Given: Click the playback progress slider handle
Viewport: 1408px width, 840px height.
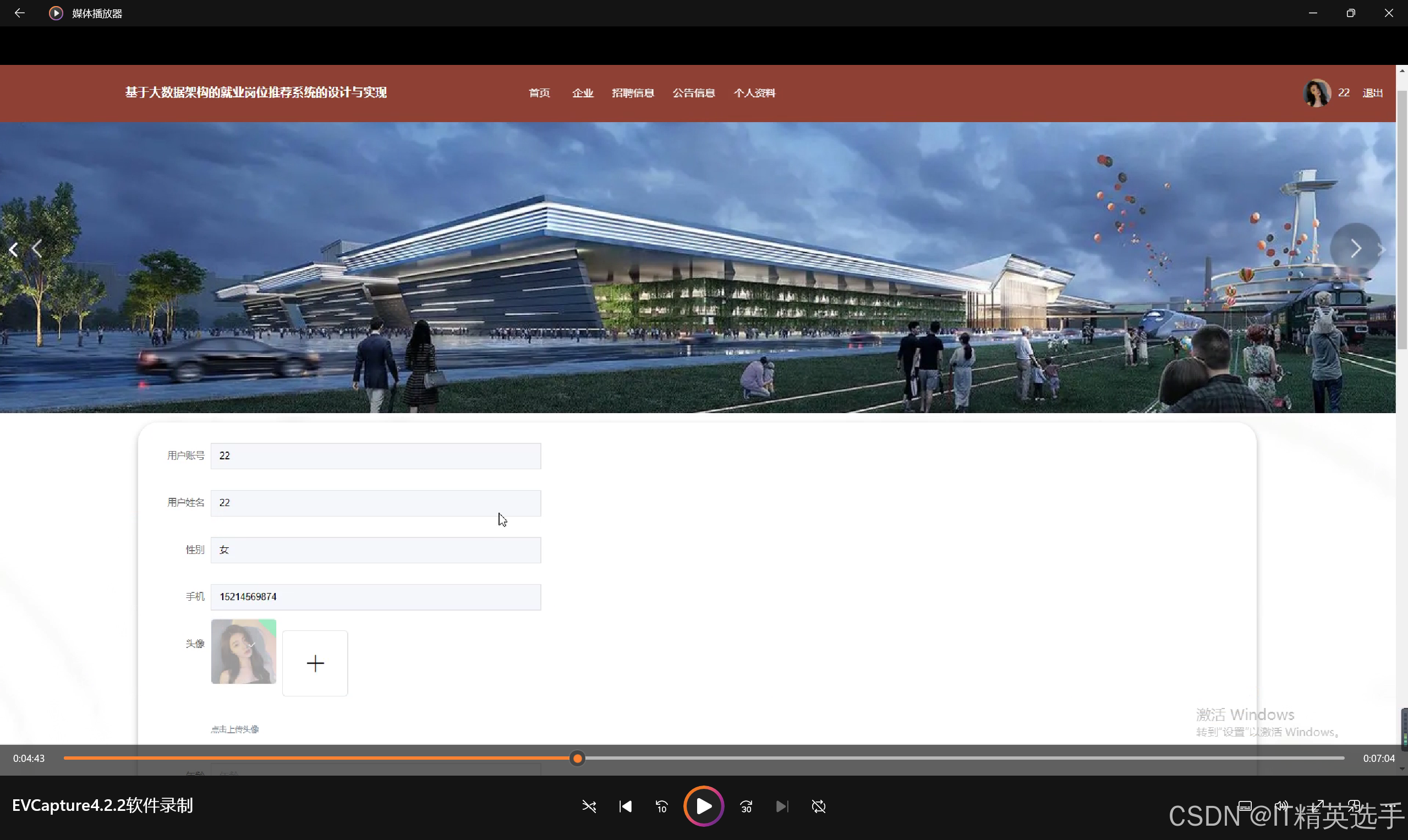Looking at the screenshot, I should [x=577, y=758].
